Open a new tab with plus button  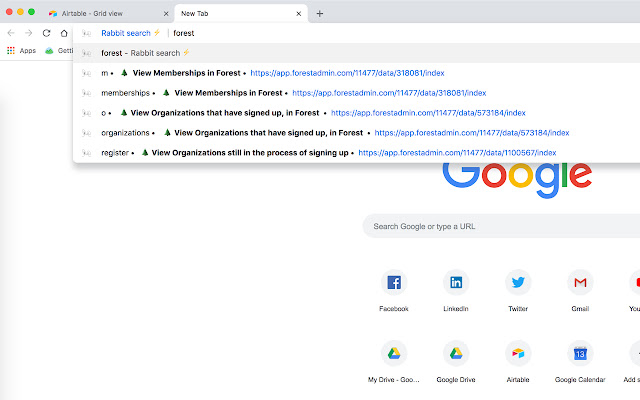pos(320,13)
